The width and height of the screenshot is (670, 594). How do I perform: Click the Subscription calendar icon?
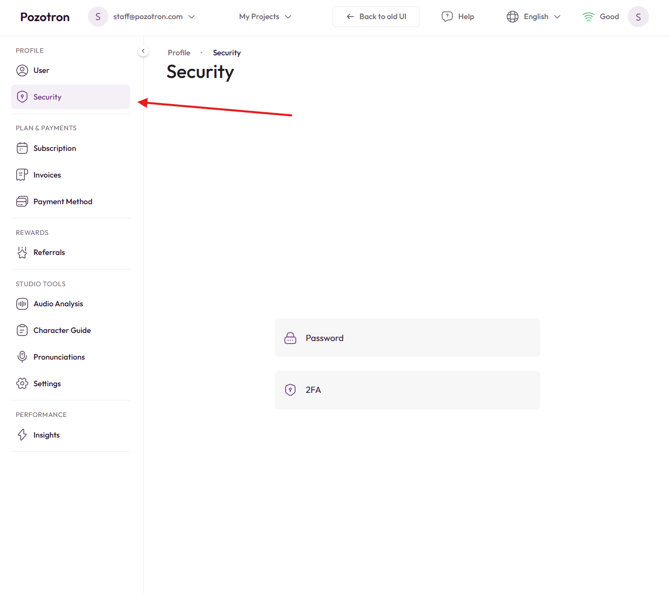click(x=22, y=148)
